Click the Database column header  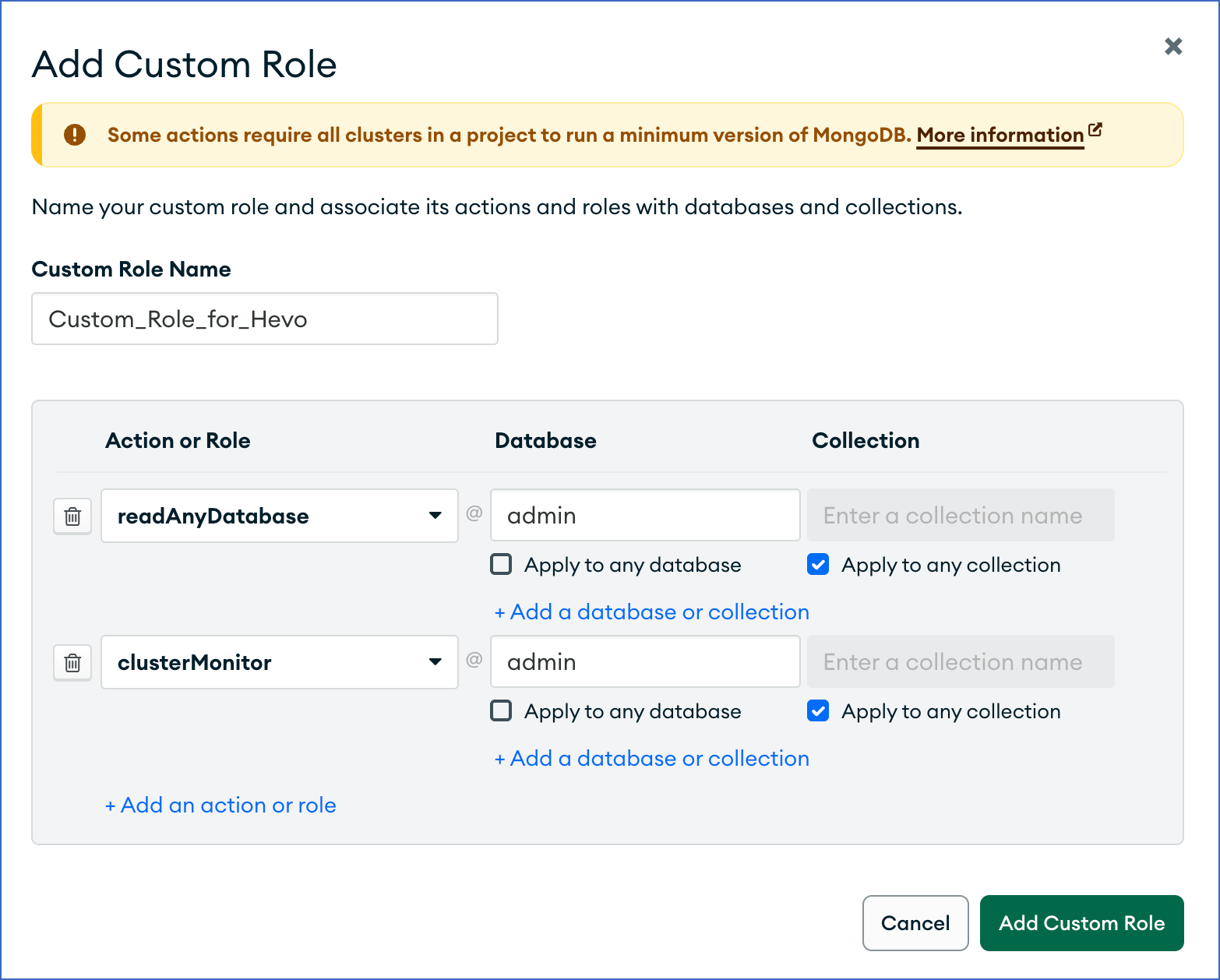546,441
